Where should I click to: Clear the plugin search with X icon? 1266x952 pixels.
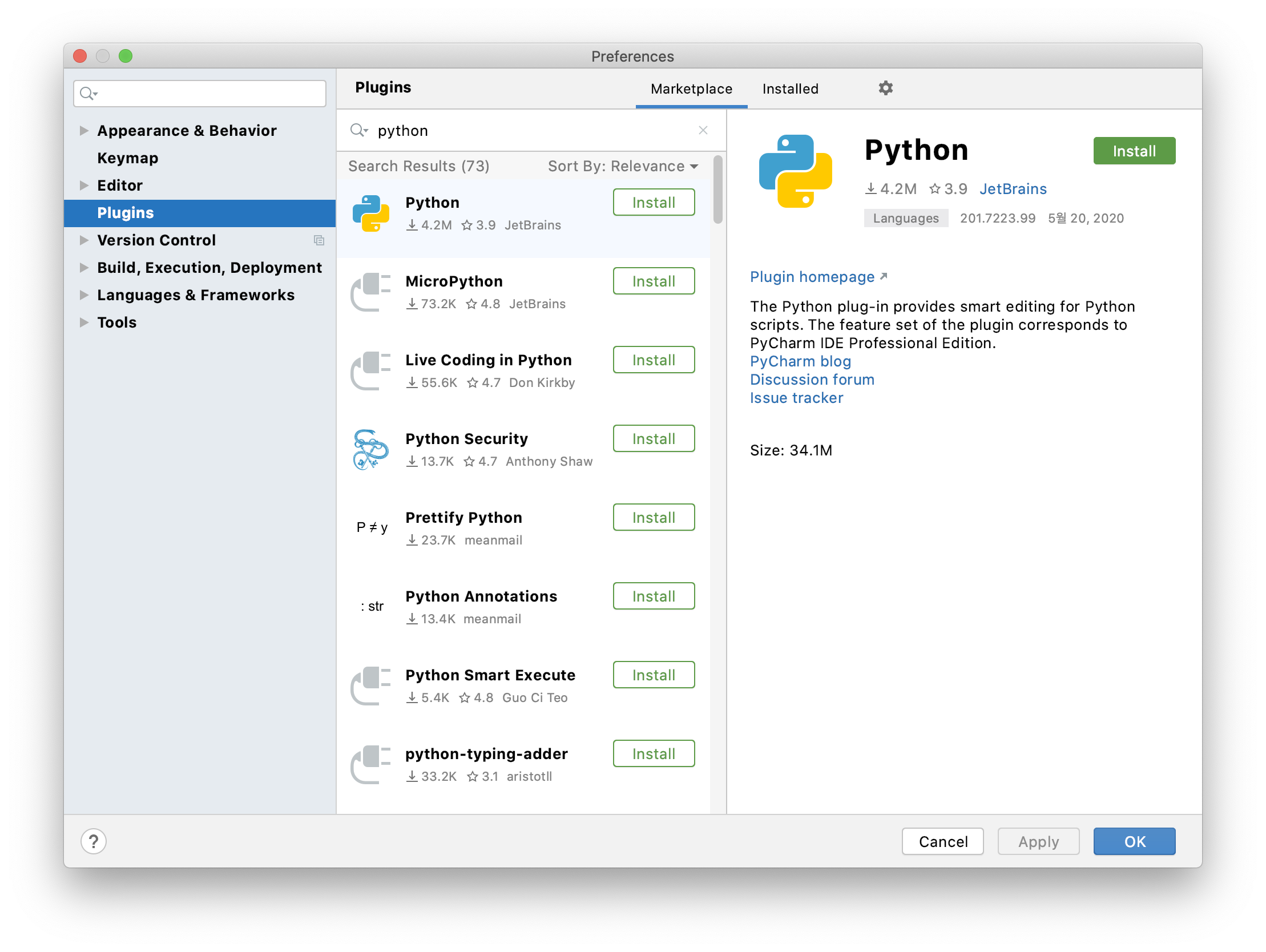pos(703,131)
